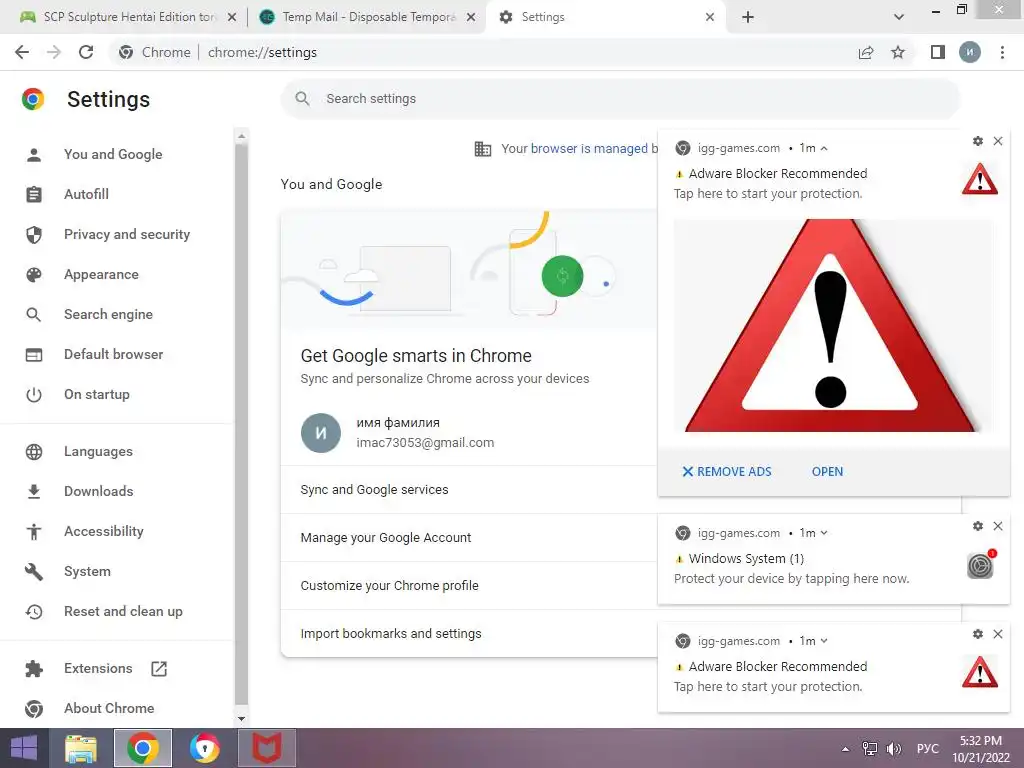The width and height of the screenshot is (1024, 768).
Task: Expand the Windows System notification chevron
Action: pyautogui.click(x=824, y=533)
